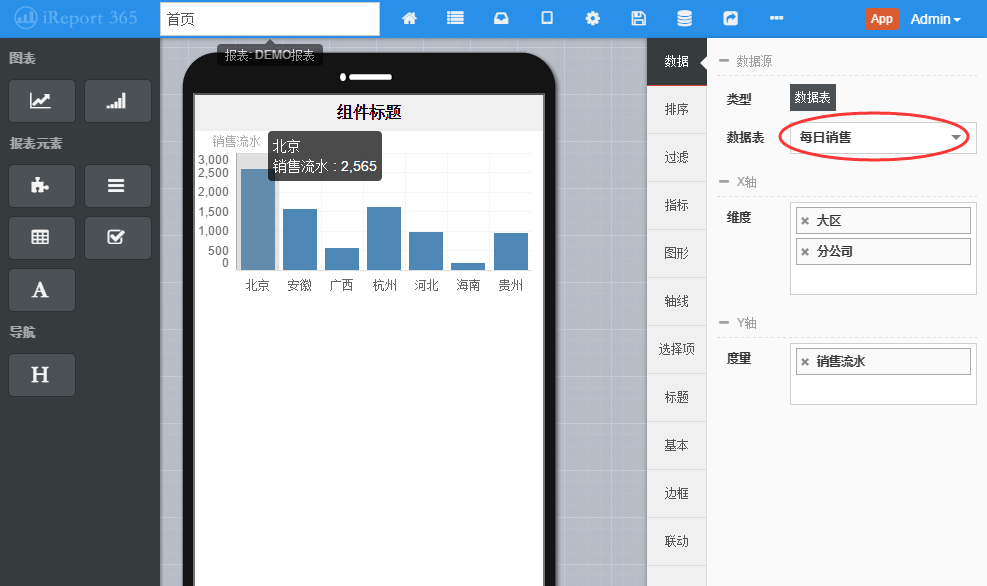Click the inbox tray icon in toolbar
The width and height of the screenshot is (987, 586).
501,18
